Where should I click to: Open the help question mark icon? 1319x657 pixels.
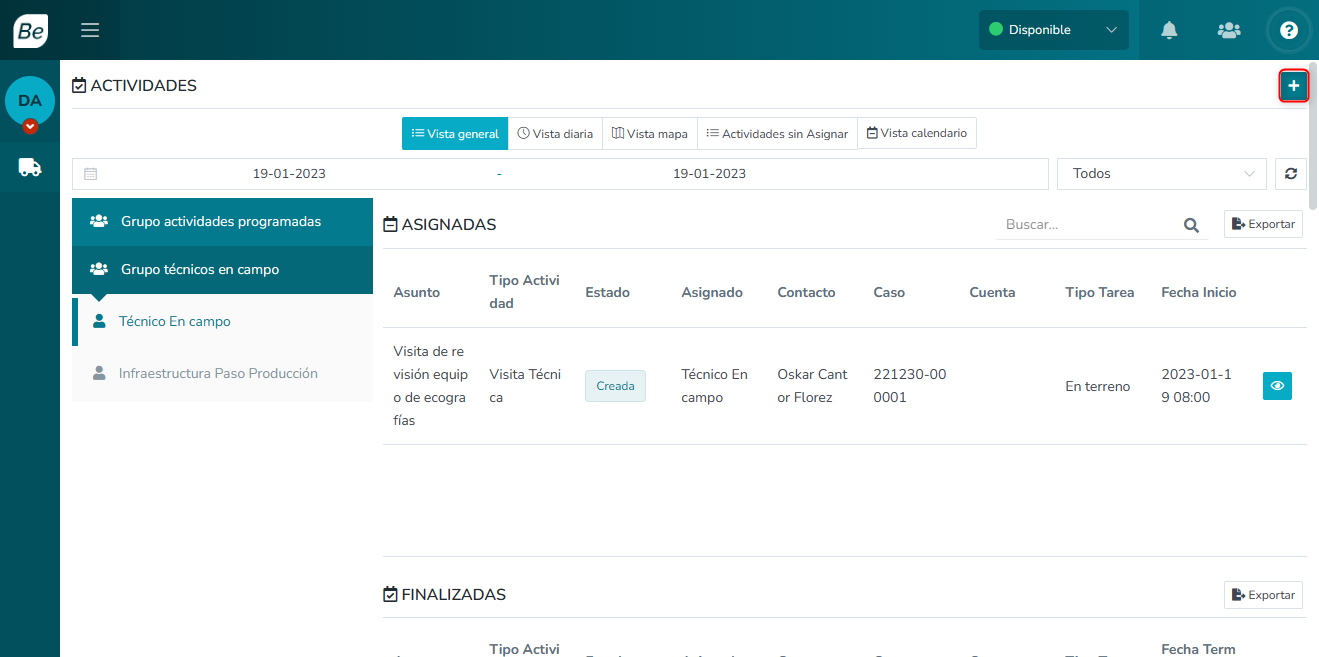point(1289,30)
